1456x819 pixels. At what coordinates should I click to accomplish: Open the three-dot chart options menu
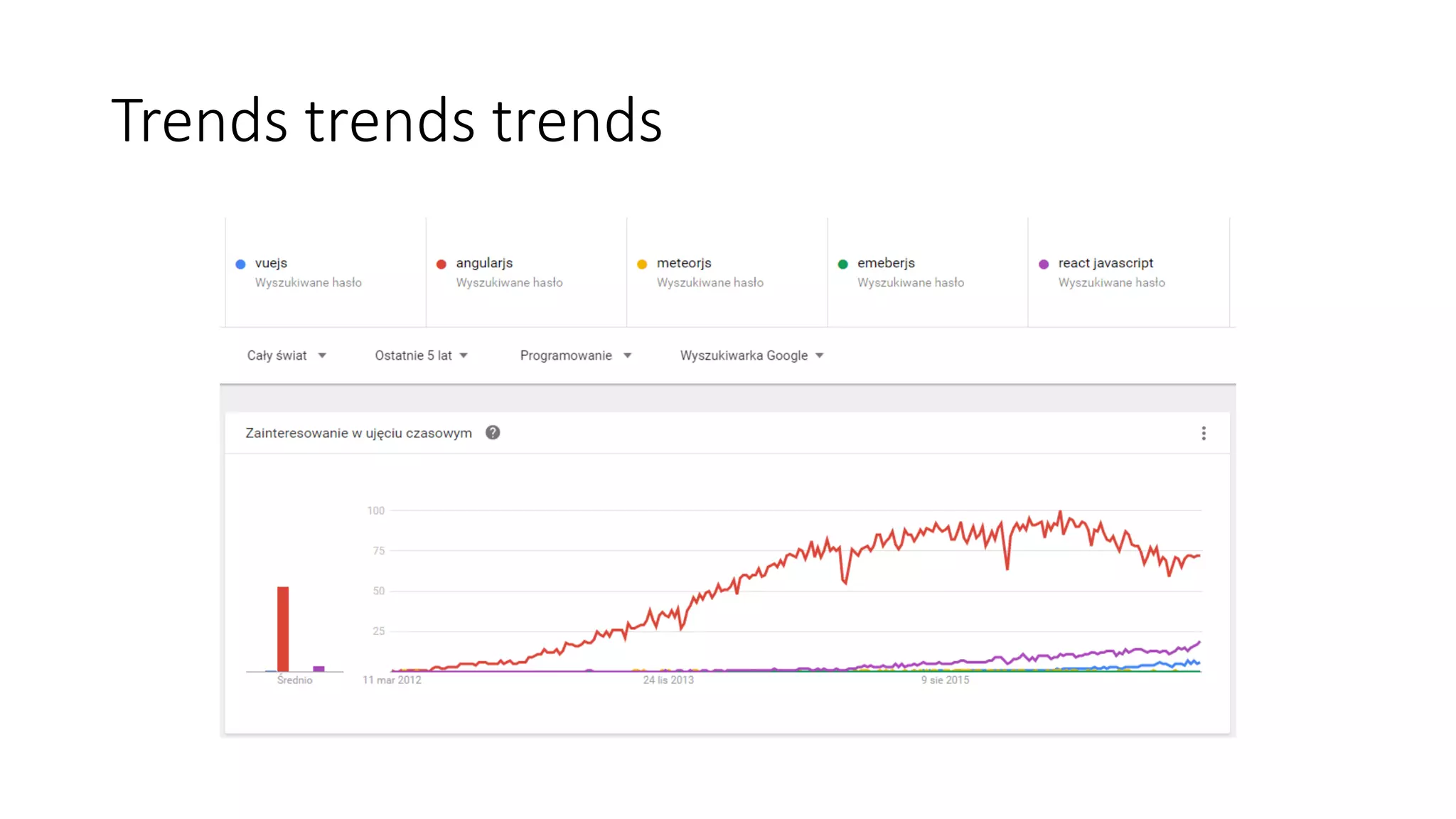(x=1204, y=433)
